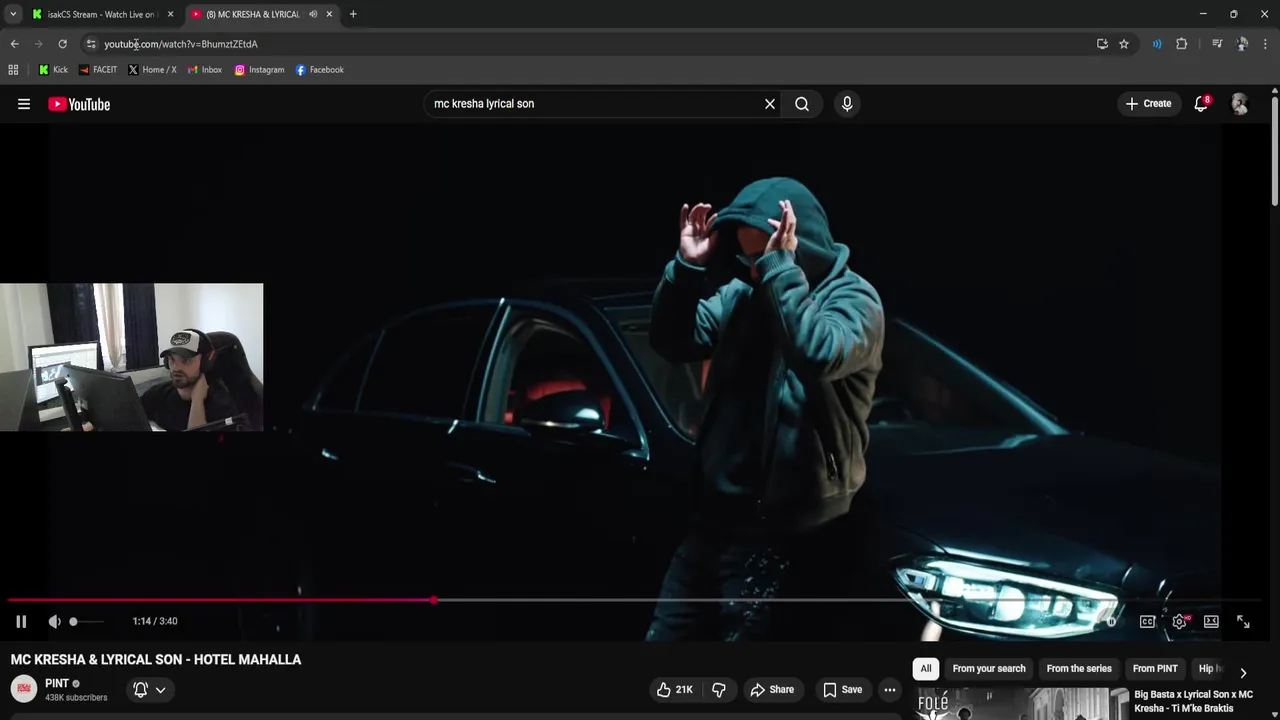
Task: Open more actions three-dot menu
Action: tap(890, 689)
